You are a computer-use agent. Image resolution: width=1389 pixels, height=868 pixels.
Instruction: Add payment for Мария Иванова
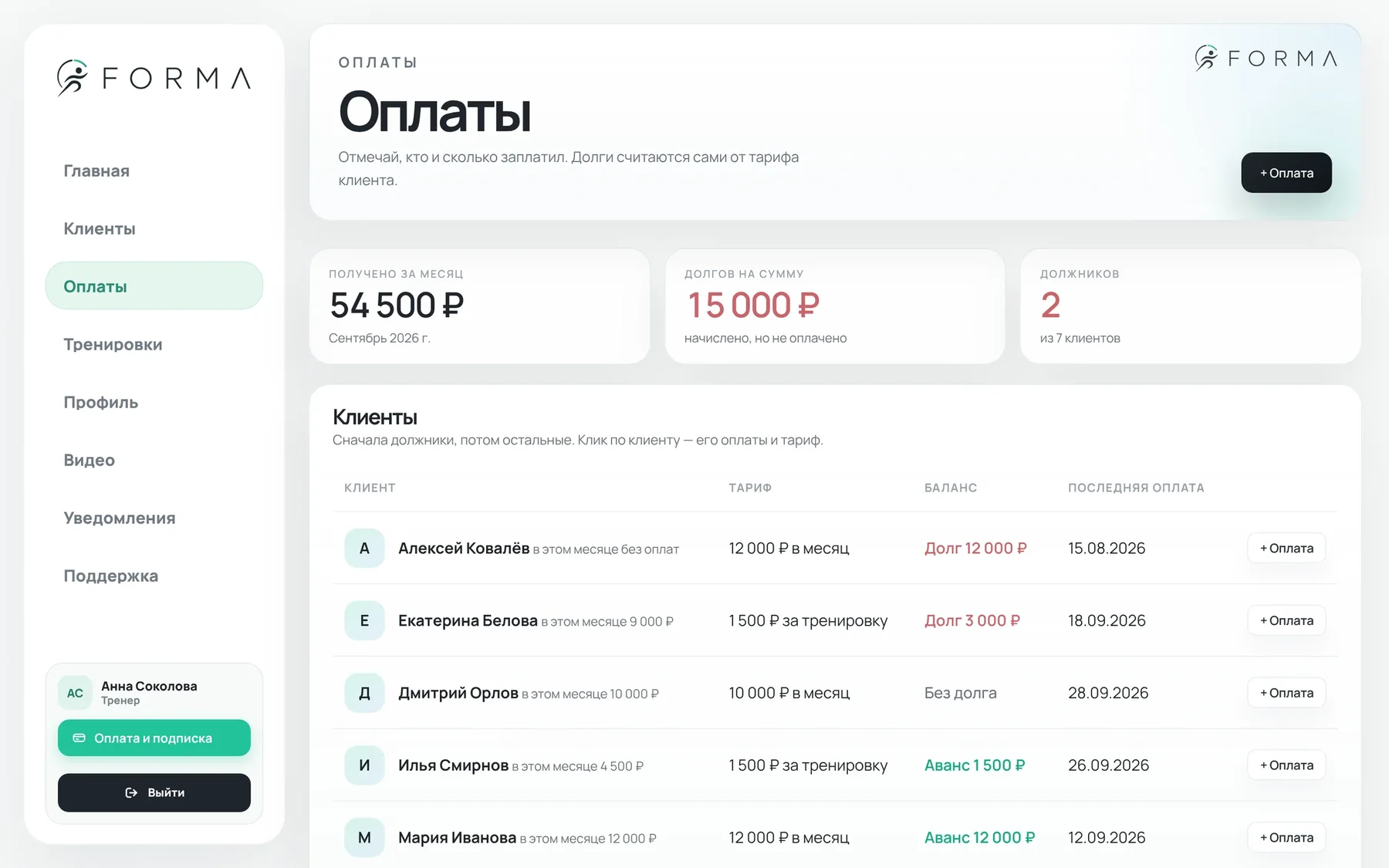click(x=1286, y=838)
